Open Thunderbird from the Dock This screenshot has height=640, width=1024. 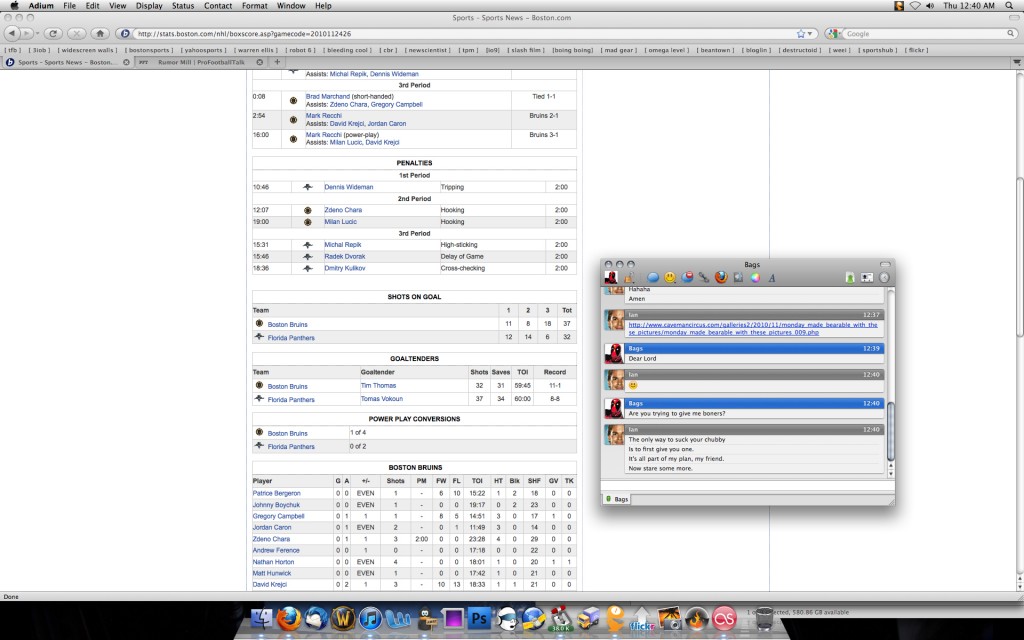coord(316,617)
